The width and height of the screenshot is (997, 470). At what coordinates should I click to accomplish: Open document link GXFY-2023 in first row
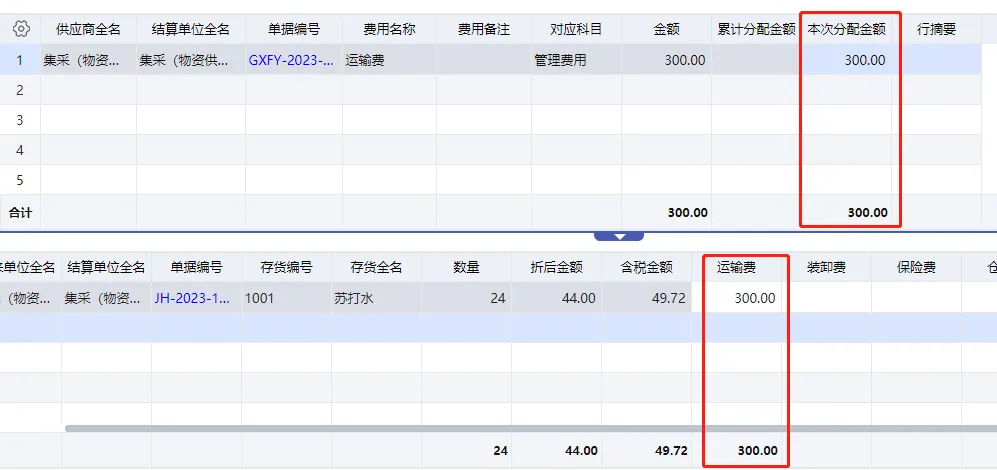[291, 60]
